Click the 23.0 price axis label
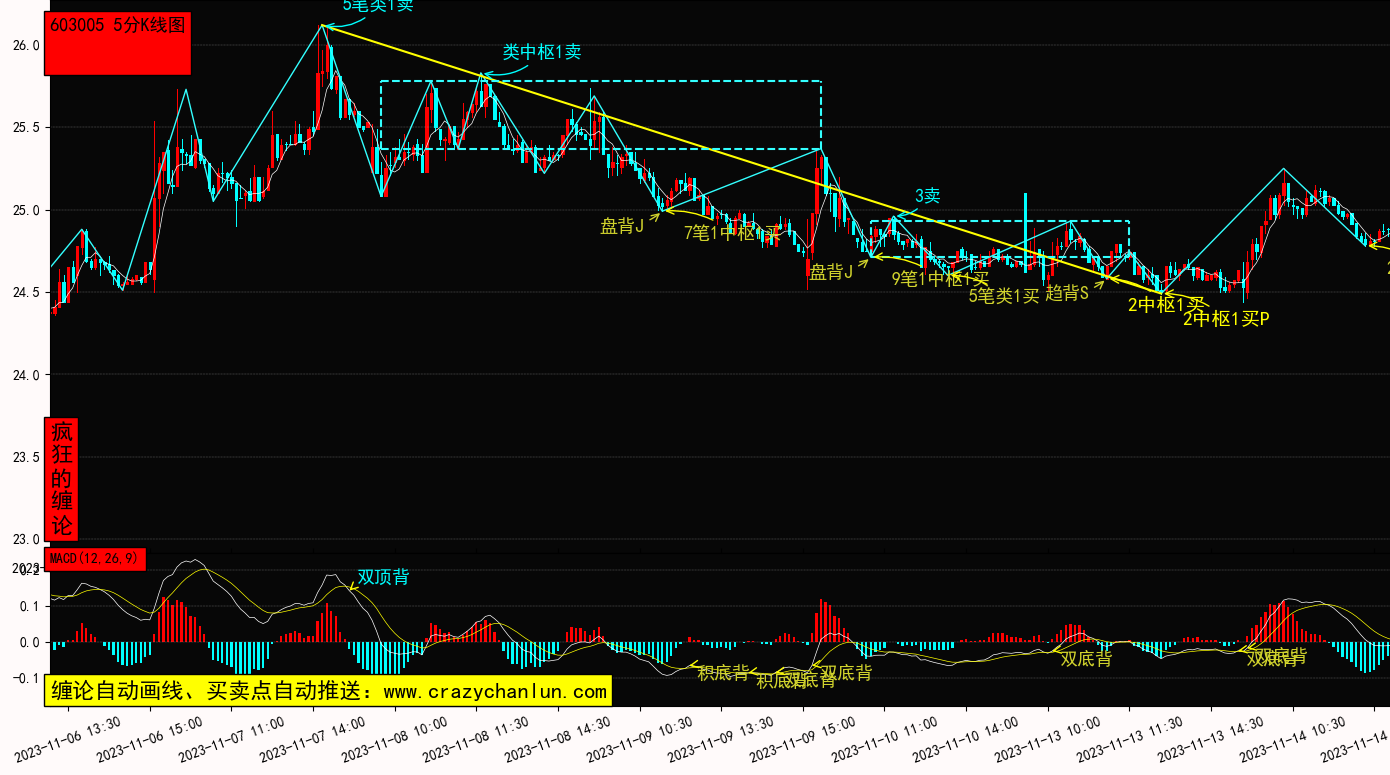 click(x=26, y=541)
